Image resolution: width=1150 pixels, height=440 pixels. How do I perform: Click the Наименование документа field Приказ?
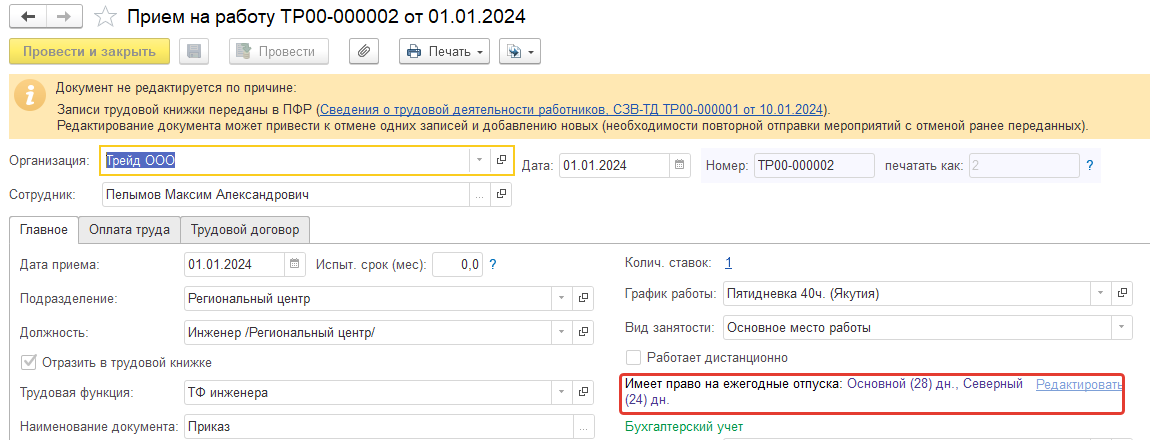click(x=378, y=426)
